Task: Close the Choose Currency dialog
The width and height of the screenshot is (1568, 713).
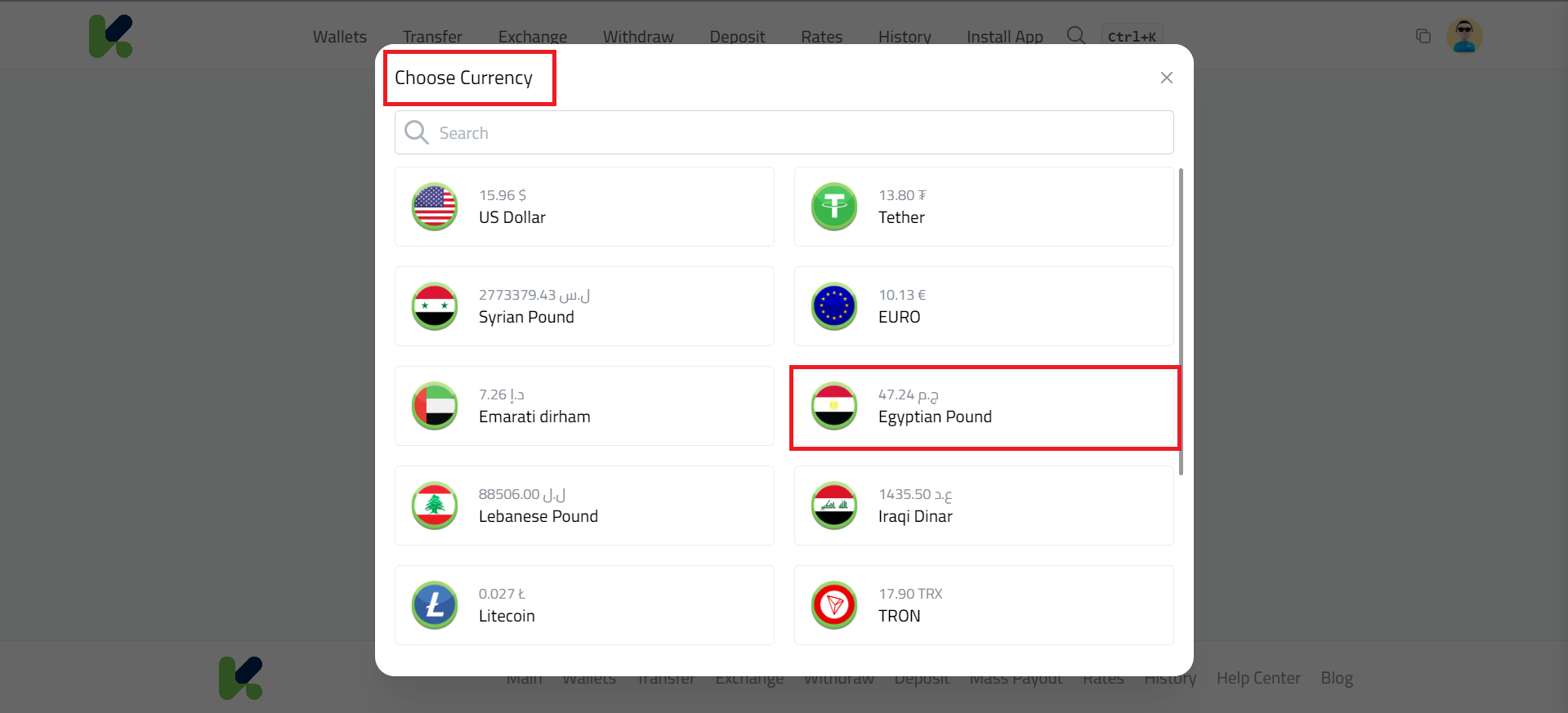Action: tap(1167, 78)
